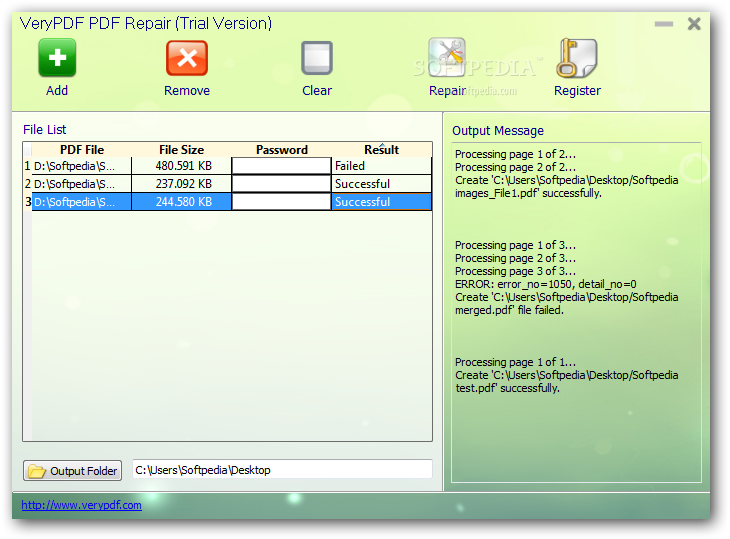Click 'Processing page 1 of 1' line

[x=515, y=362]
